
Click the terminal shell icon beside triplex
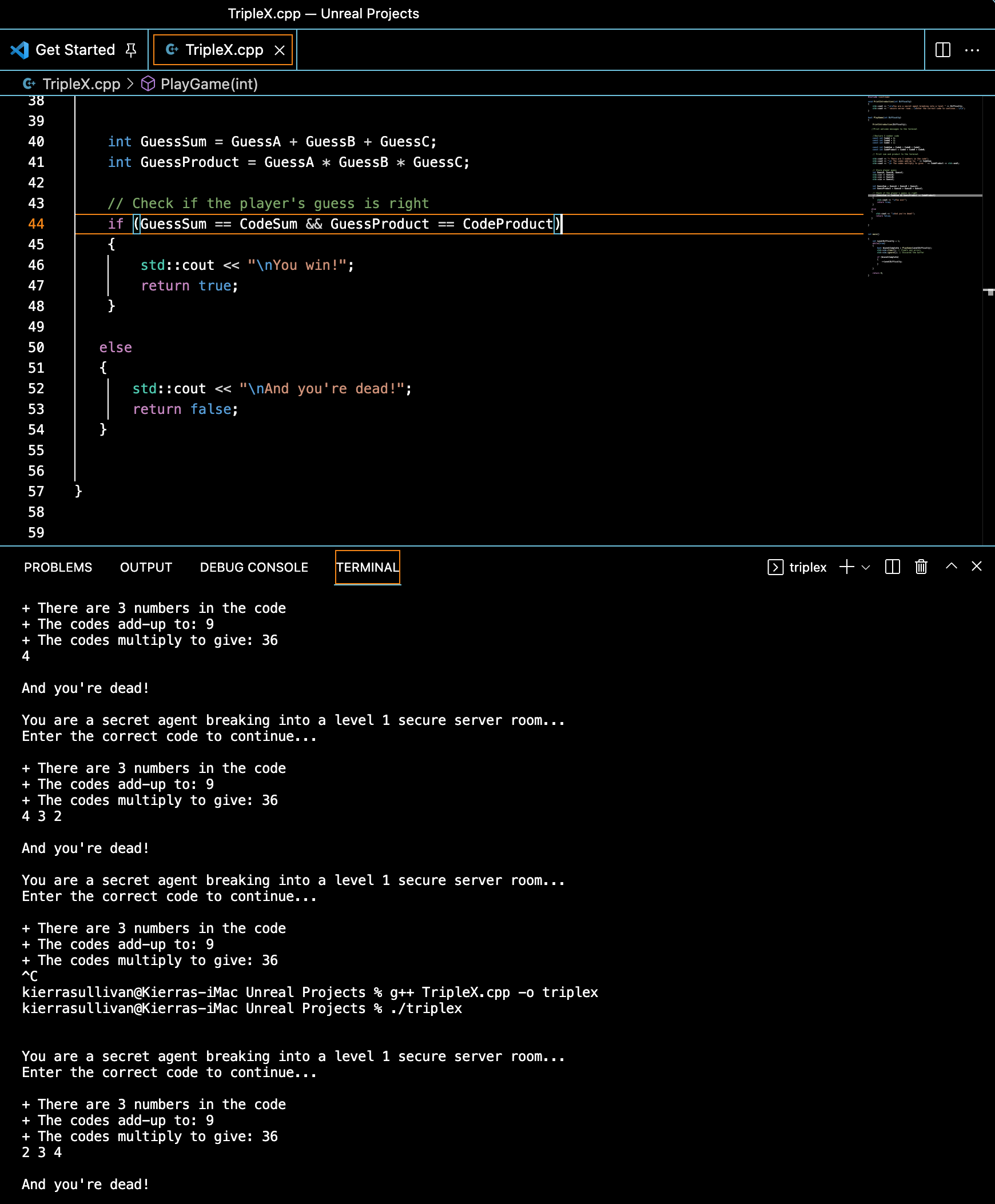click(775, 567)
